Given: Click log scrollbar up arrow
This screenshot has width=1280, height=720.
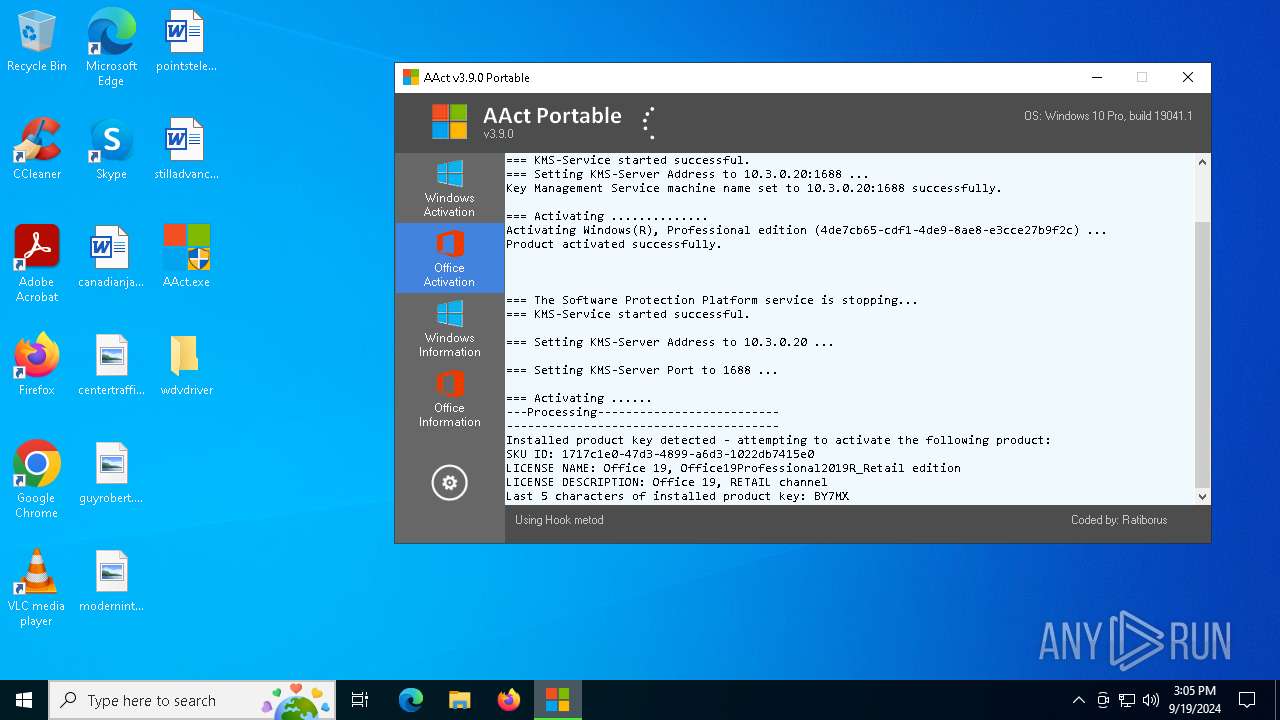Looking at the screenshot, I should coord(1202,162).
